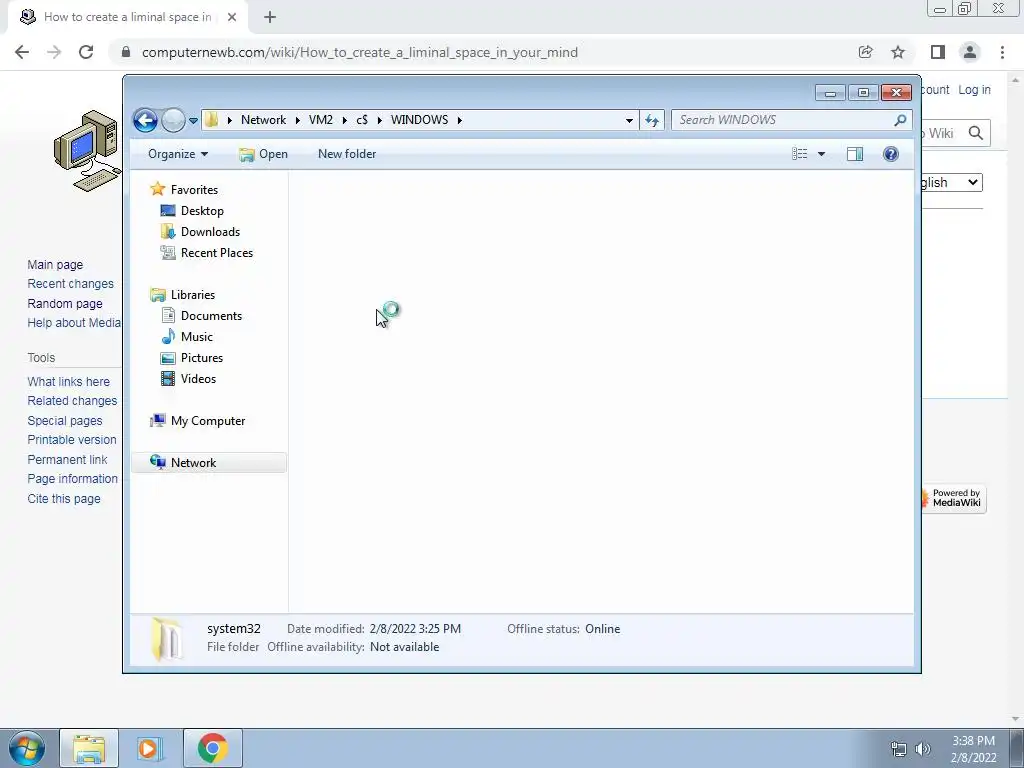Open recent locations dropdown arrow
Viewport: 1024px width, 768px height.
coord(193,121)
